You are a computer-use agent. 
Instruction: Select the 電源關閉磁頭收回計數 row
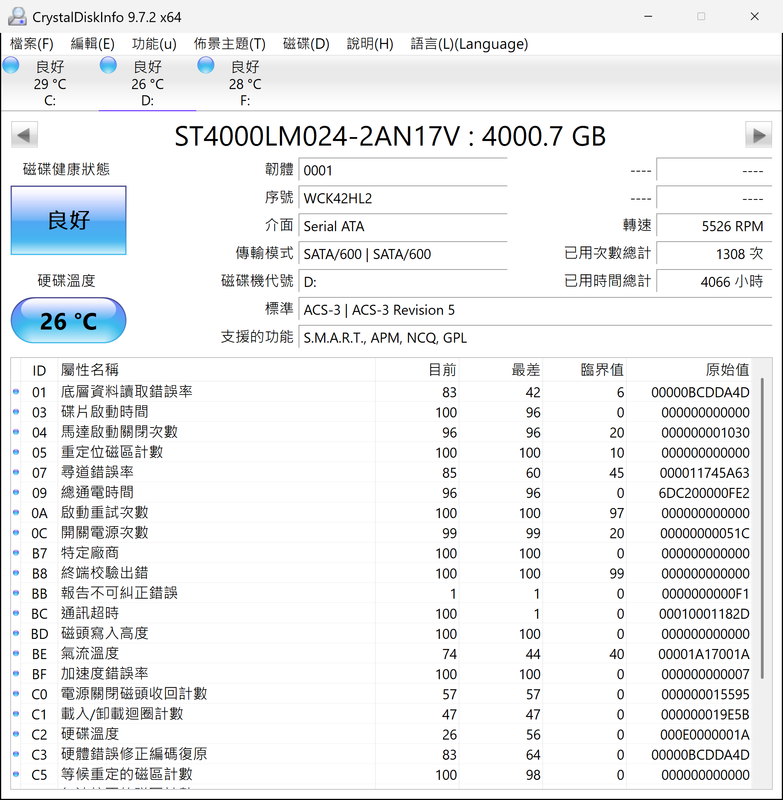point(382,694)
